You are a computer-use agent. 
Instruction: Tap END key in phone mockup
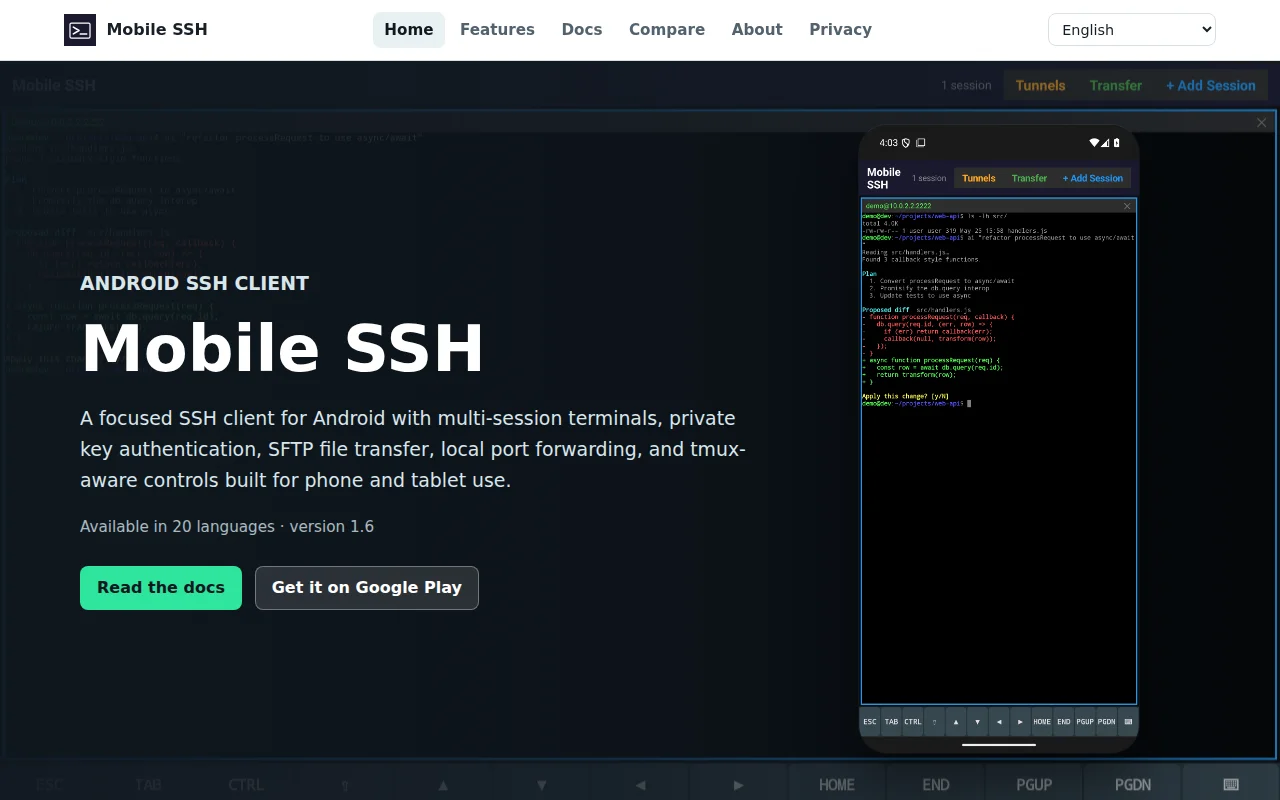point(1064,722)
